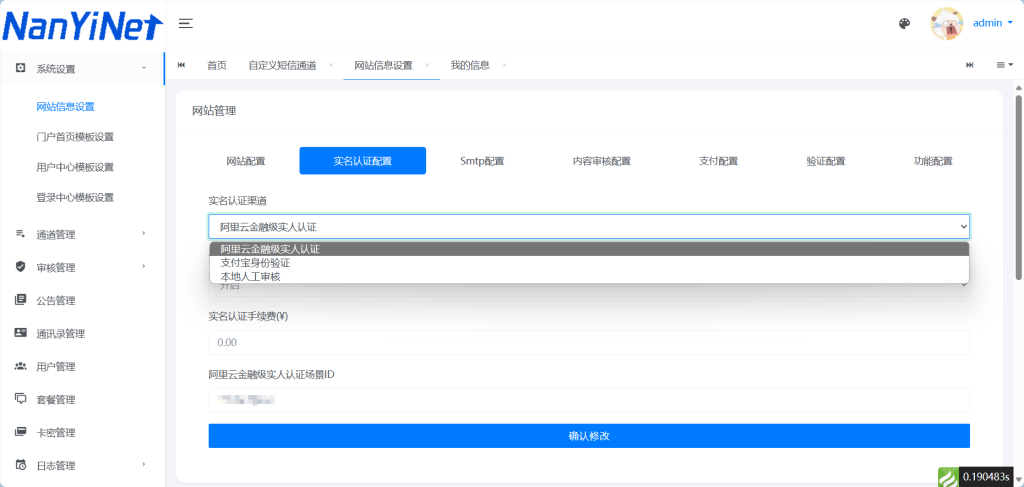Click the 用户管理 people icon
Viewport: 1024px width, 487px height.
(20, 366)
